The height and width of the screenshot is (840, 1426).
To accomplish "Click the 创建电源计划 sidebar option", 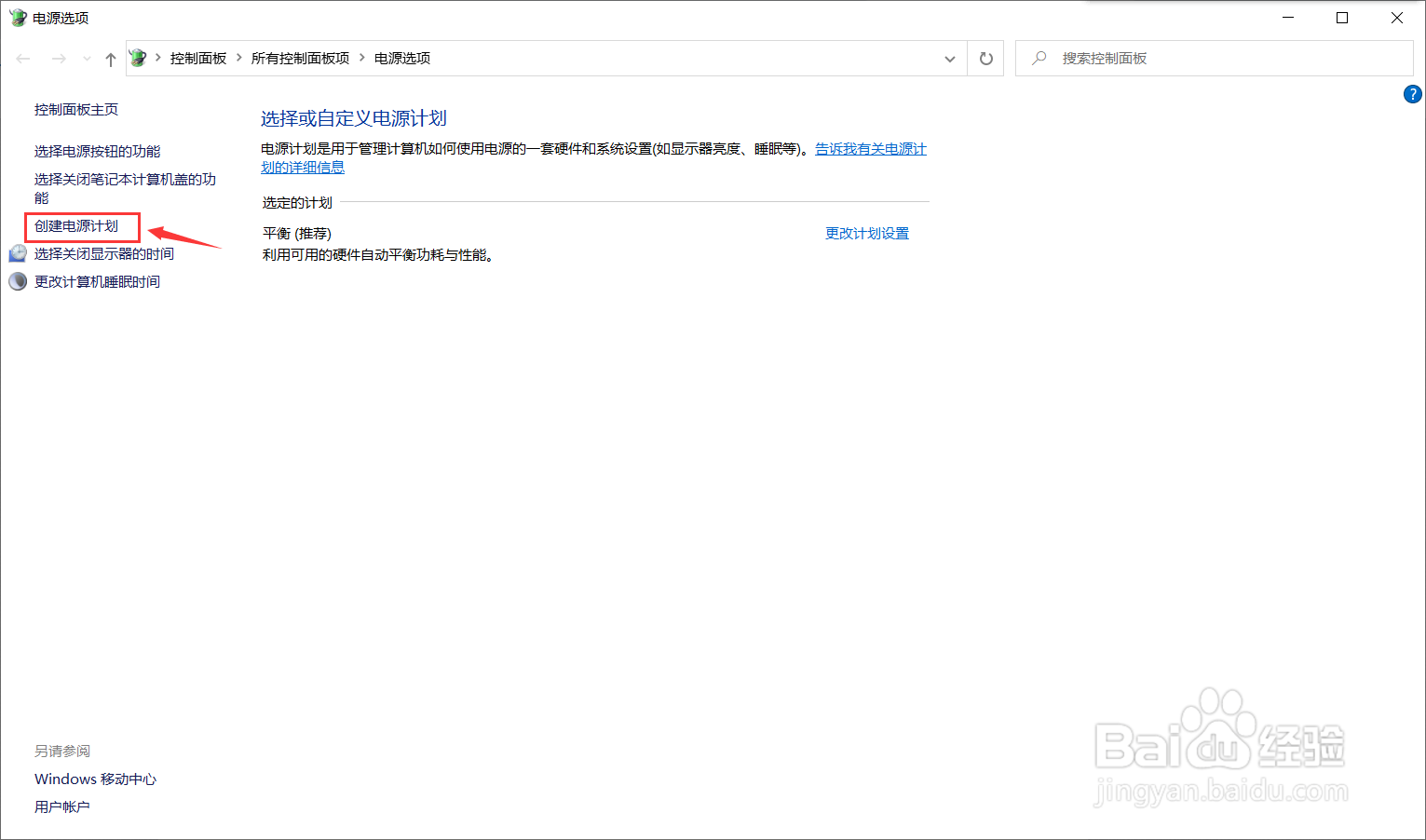I will click(81, 225).
